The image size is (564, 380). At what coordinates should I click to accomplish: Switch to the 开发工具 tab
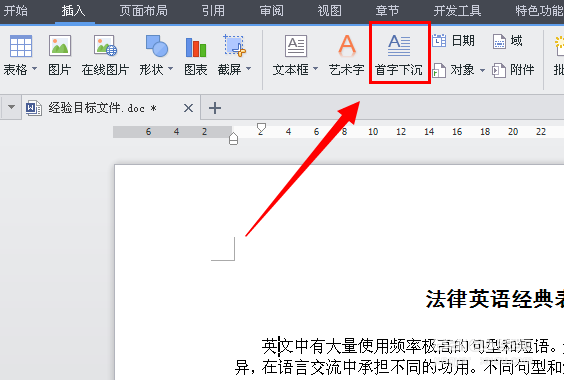tap(457, 11)
